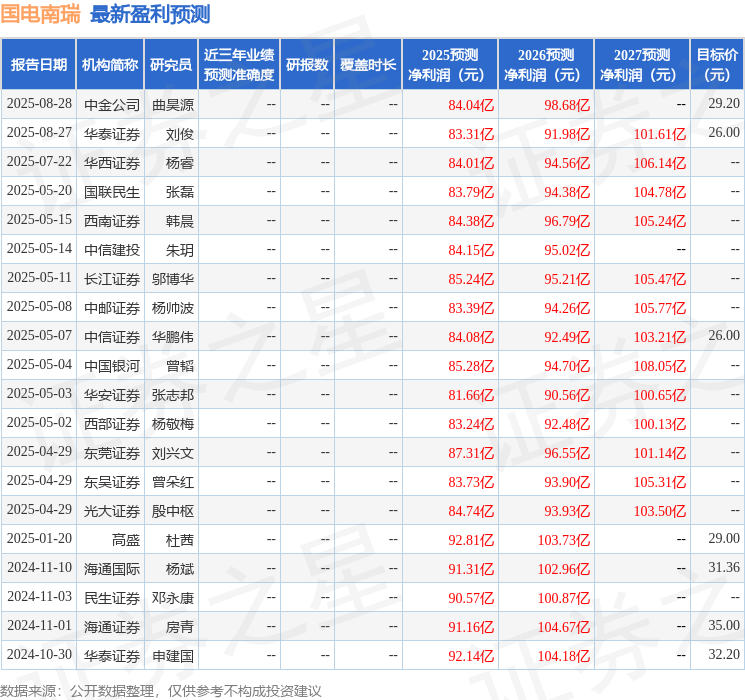Click the 目标价 column header

pyautogui.click(x=717, y=64)
